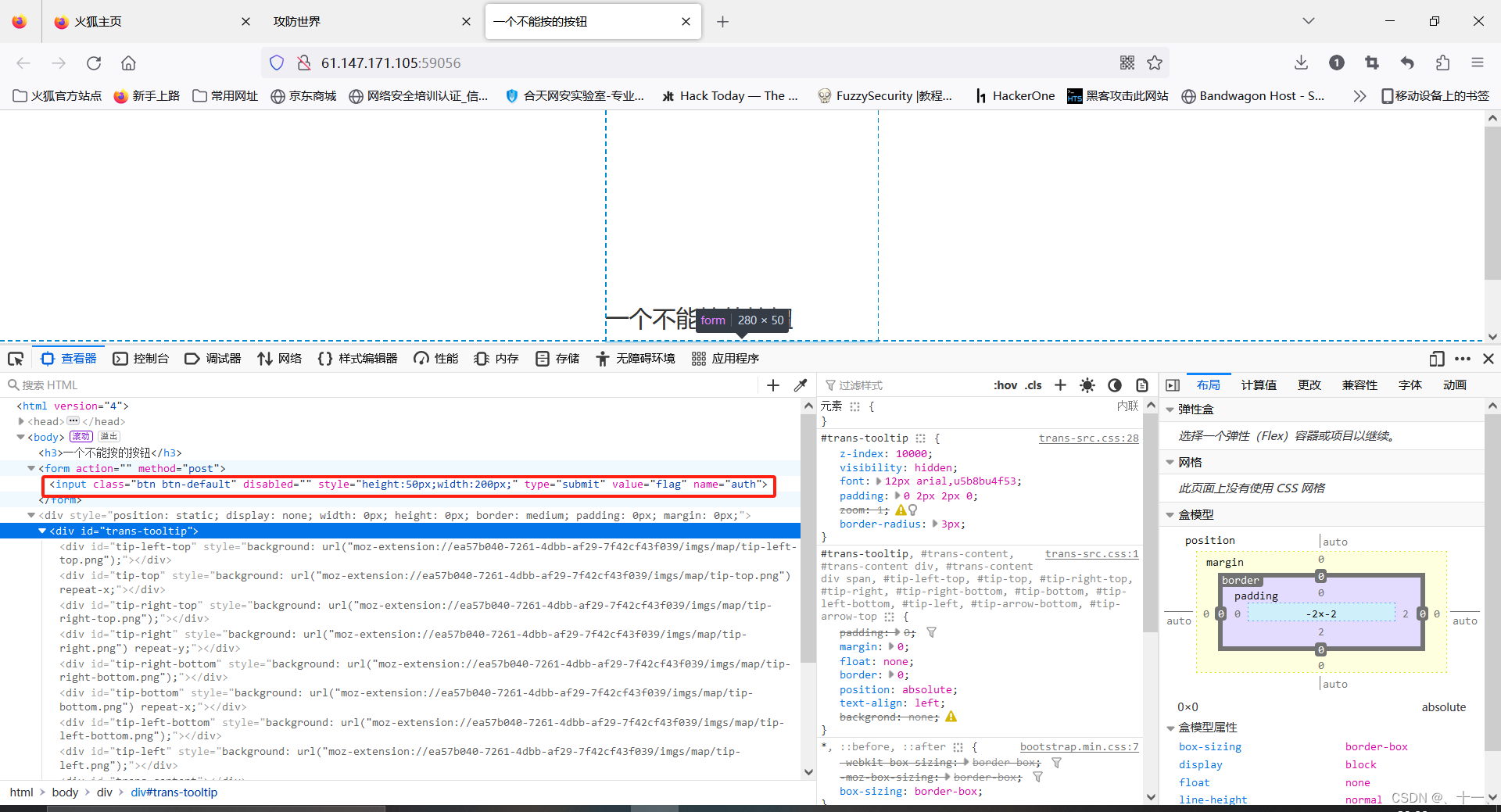The width and height of the screenshot is (1501, 812).
Task: Collapse the body node
Action: pos(21,437)
